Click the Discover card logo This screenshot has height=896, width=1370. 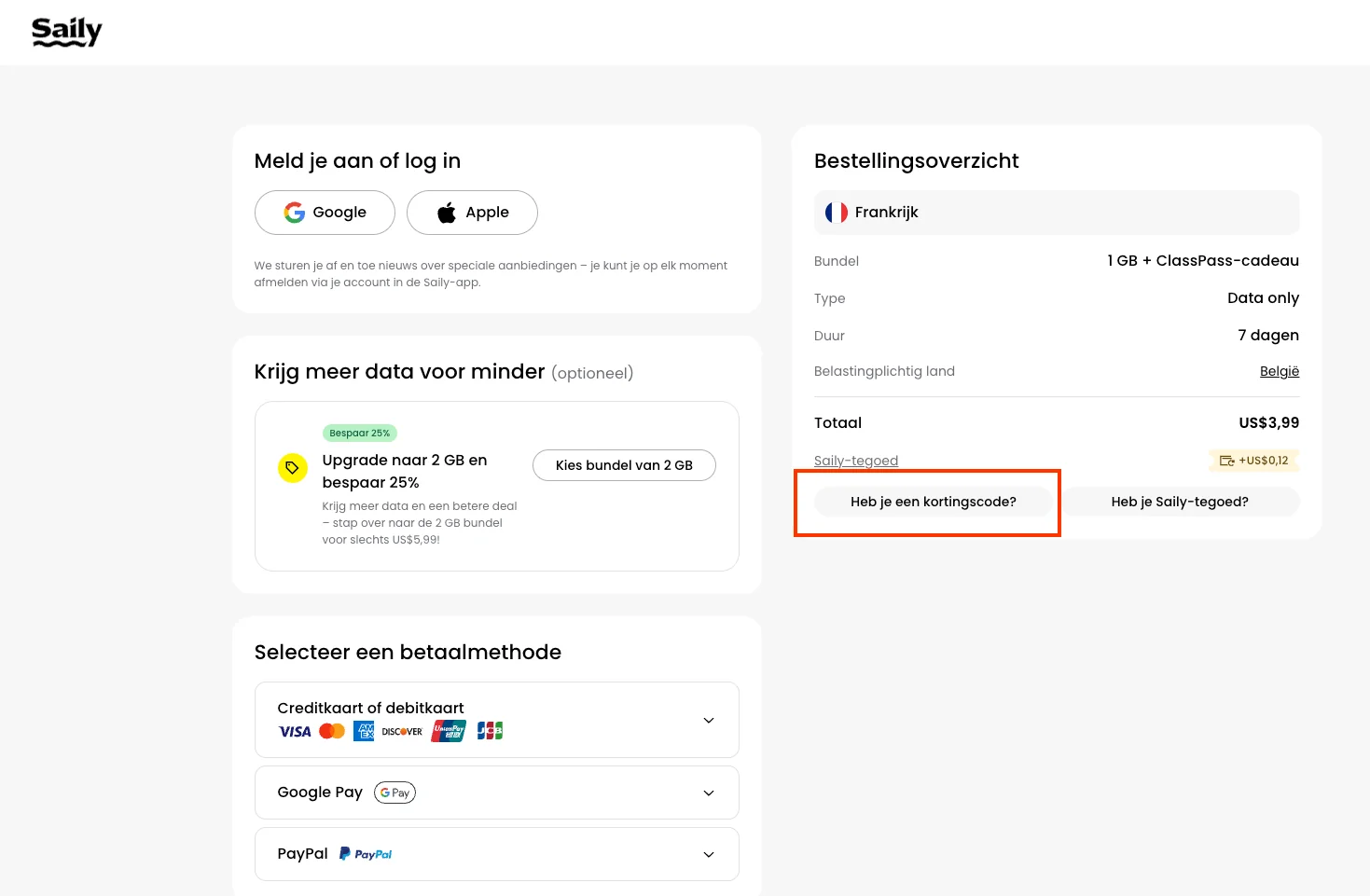pos(402,732)
